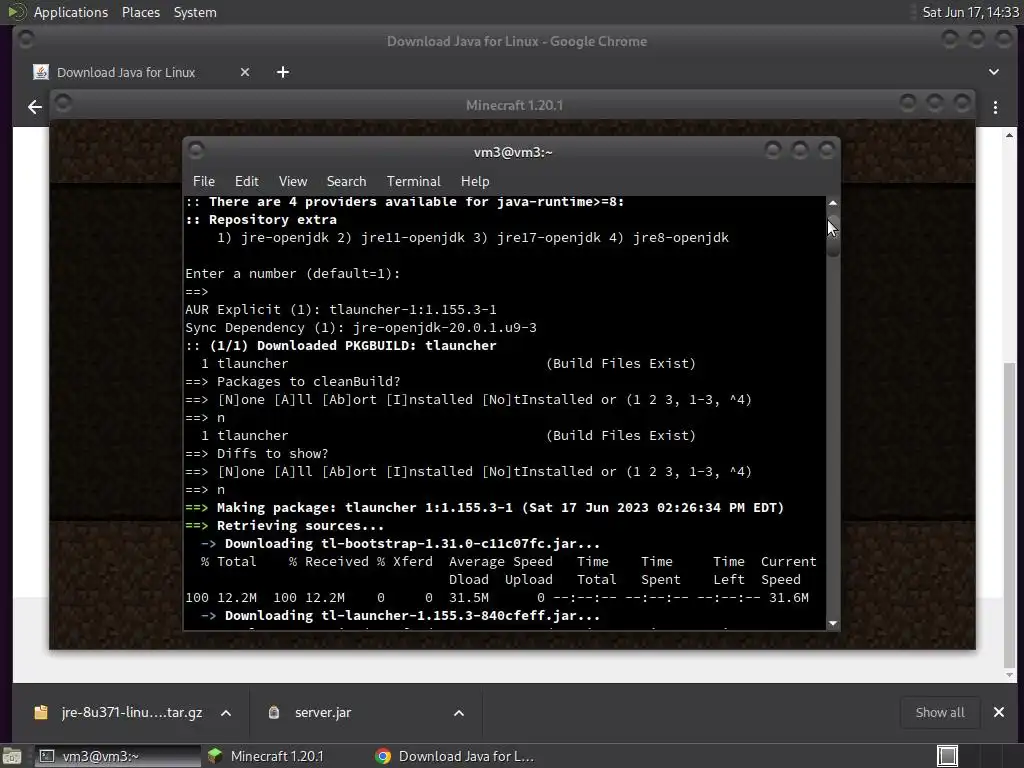The height and width of the screenshot is (768, 1024).
Task: Open downloaded server.jar file
Action: [323, 712]
